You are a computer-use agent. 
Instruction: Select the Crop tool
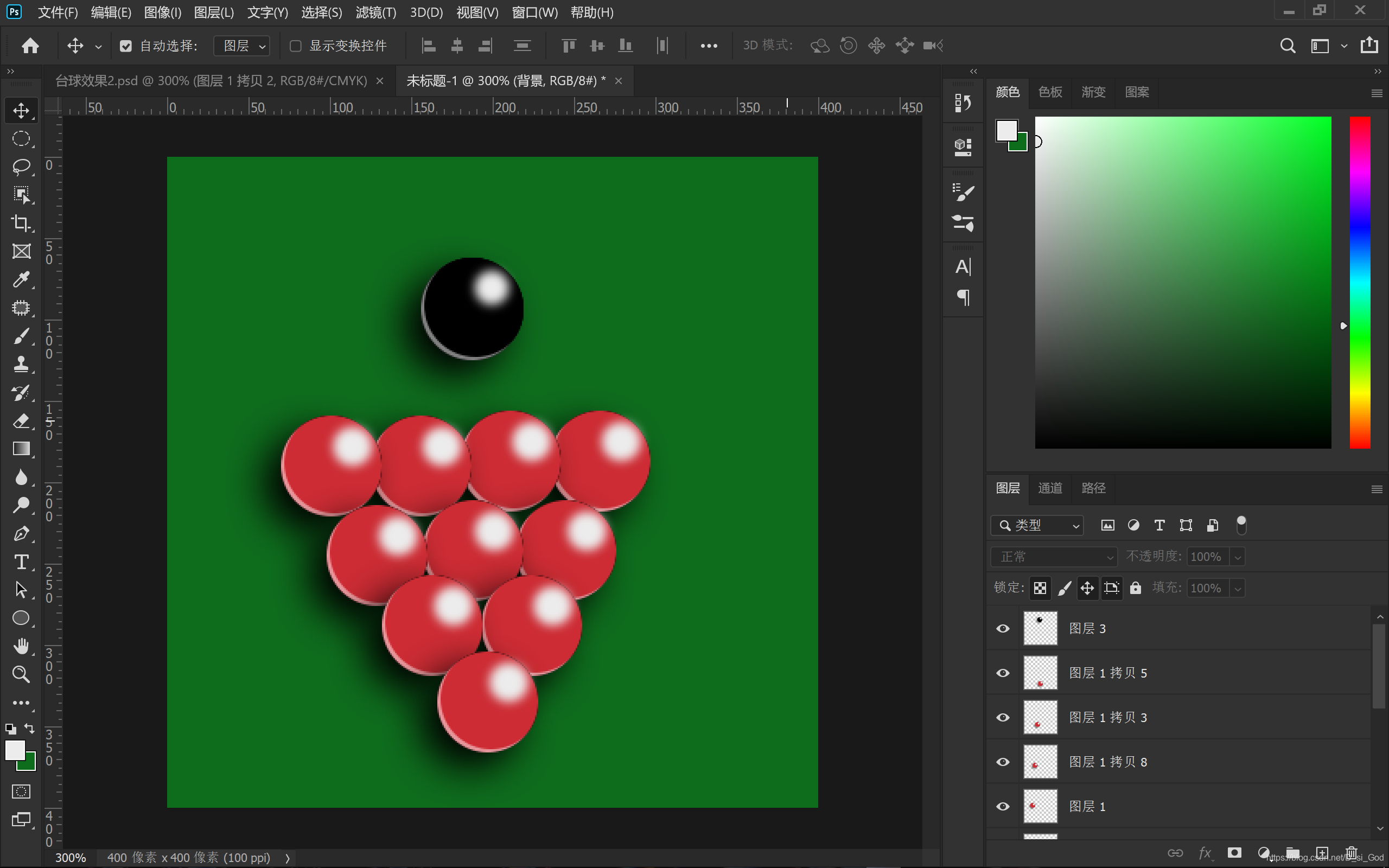coord(21,223)
